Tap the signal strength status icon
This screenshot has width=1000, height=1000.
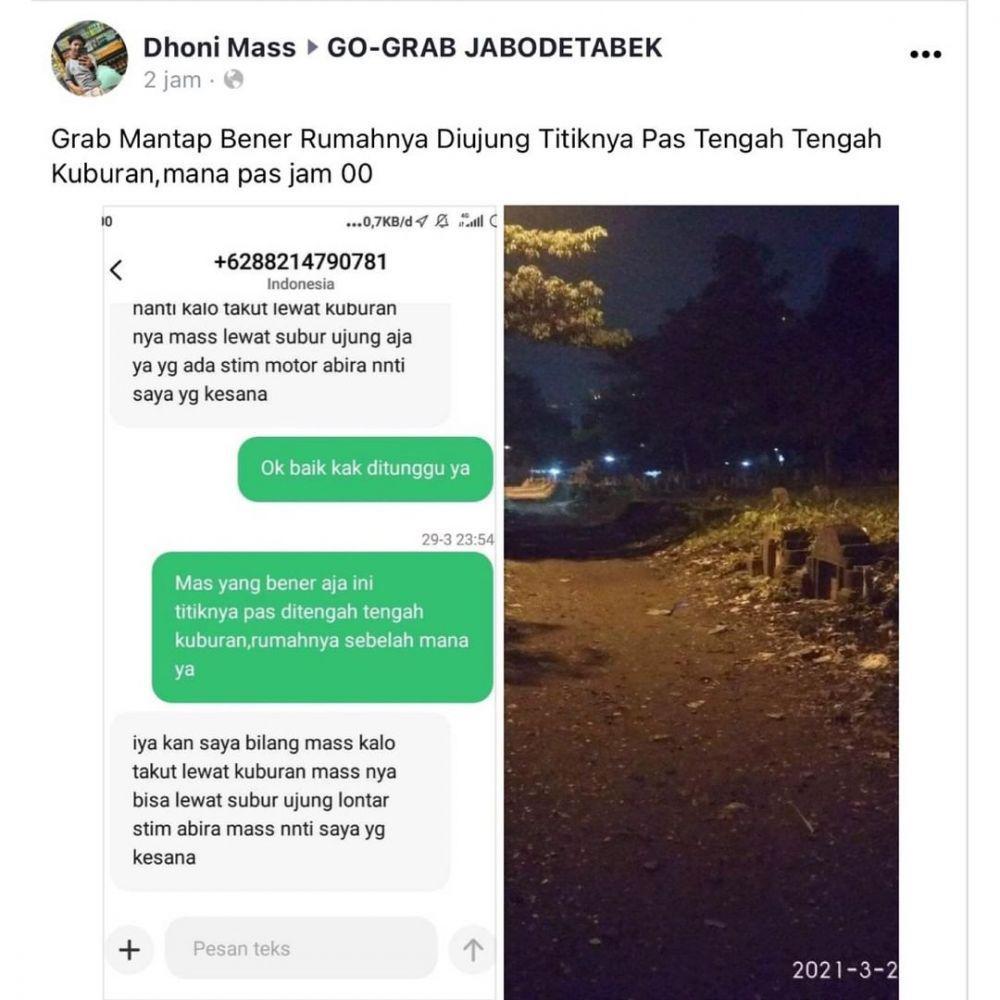[471, 221]
